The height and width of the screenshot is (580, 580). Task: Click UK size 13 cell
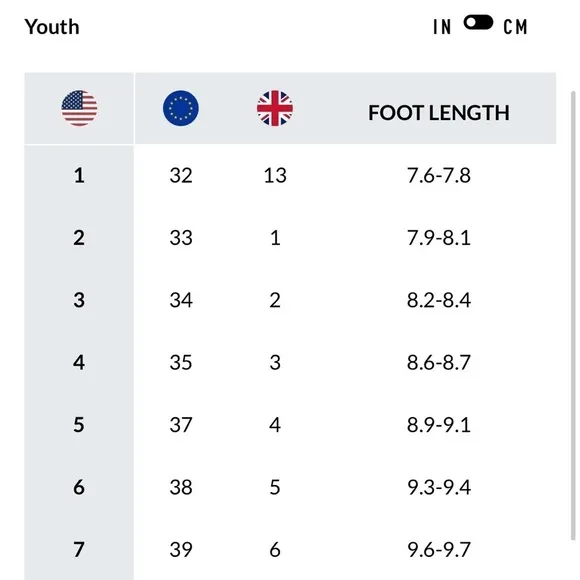pos(275,175)
